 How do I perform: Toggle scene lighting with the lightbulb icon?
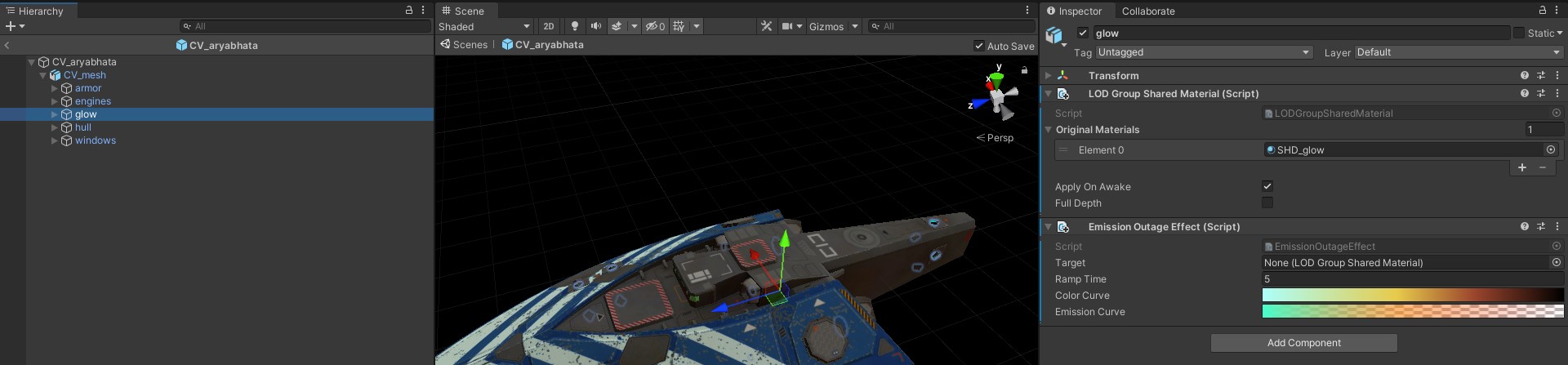point(575,26)
